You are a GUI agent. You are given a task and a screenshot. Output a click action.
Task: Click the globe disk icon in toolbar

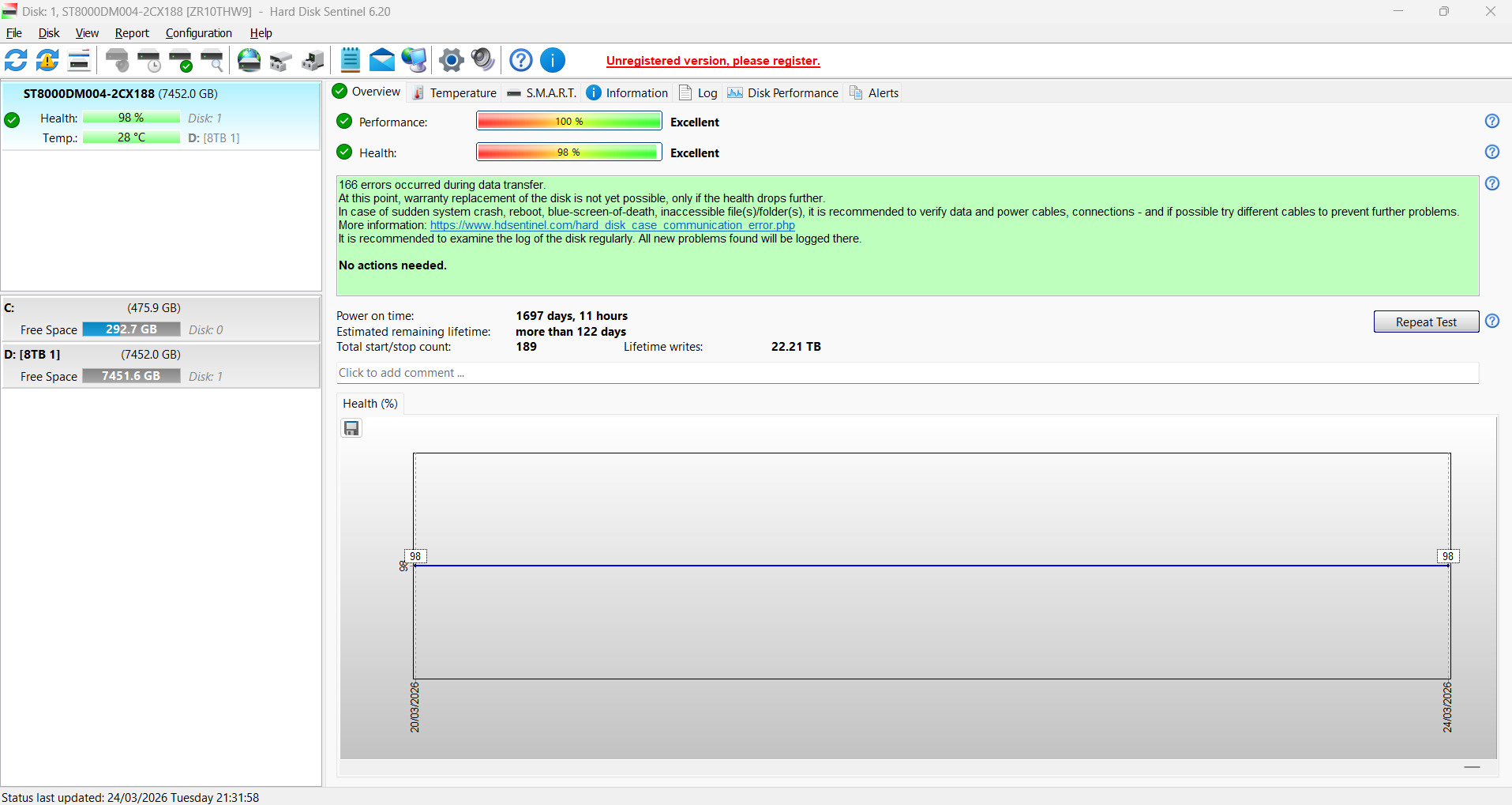pos(249,60)
